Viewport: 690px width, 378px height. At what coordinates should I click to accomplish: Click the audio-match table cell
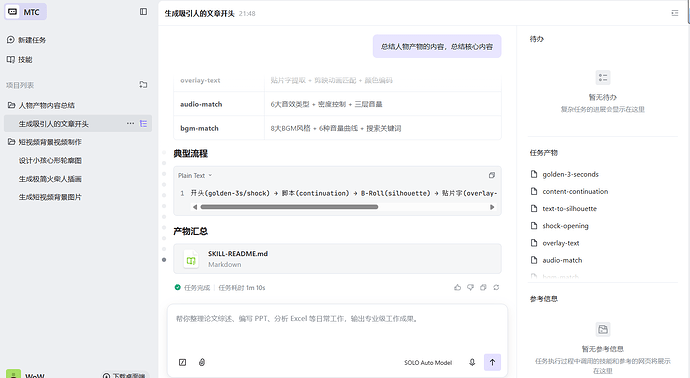(219, 104)
